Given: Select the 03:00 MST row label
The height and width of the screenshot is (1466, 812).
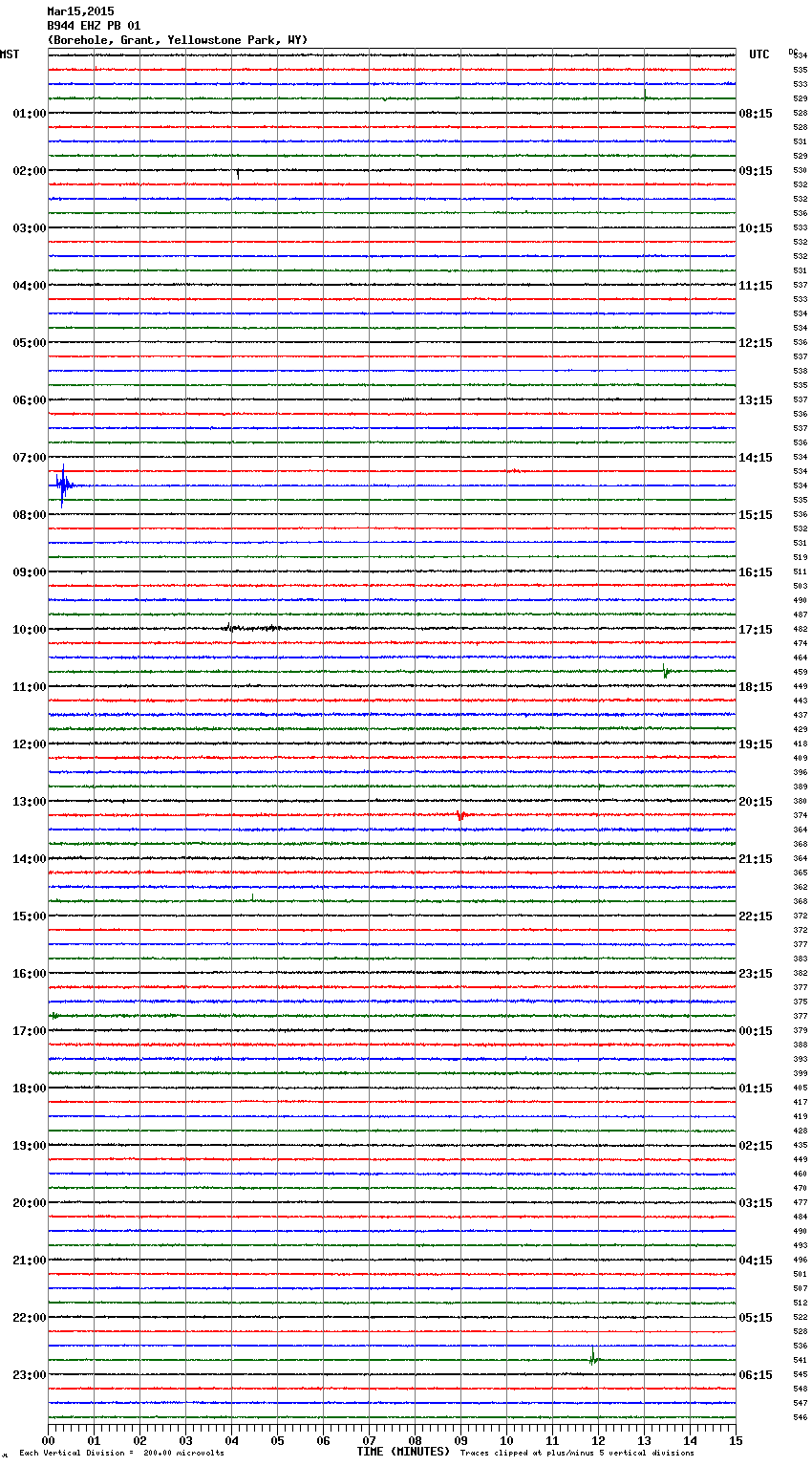Looking at the screenshot, I should coord(30,228).
